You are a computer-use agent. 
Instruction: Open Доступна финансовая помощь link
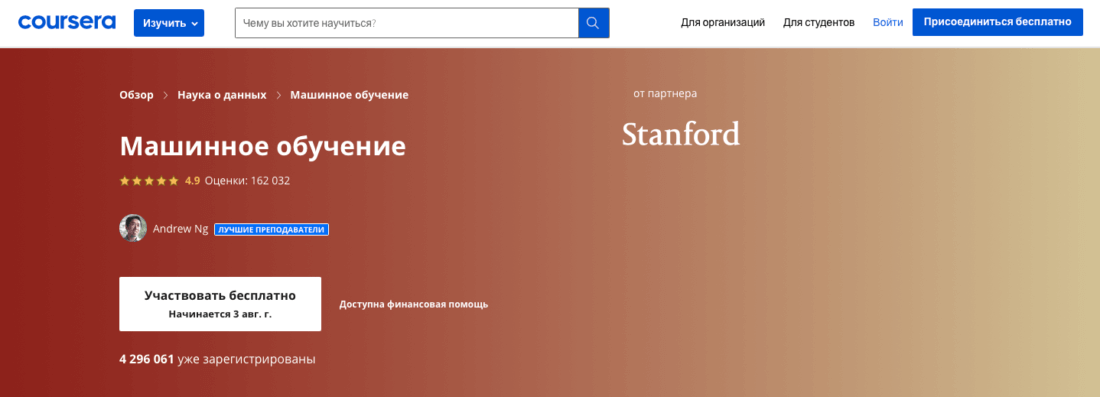414,304
